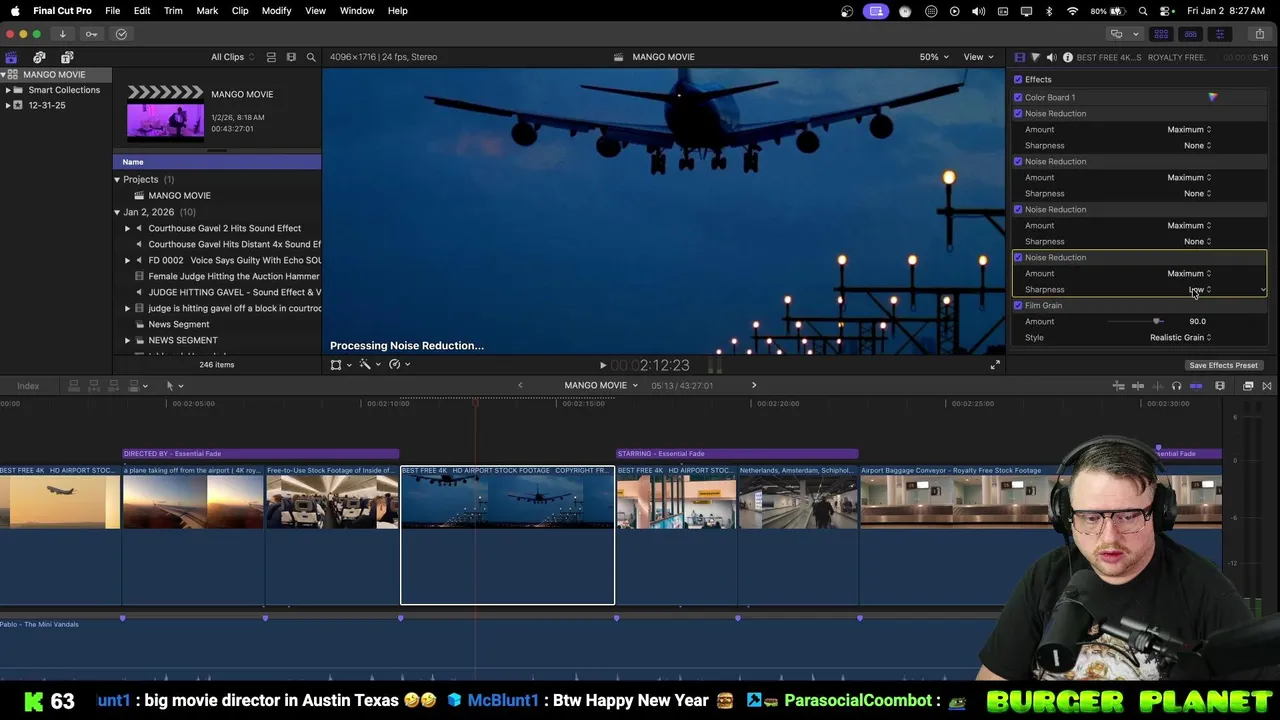Open clip appearance filmstrip icon
The width and height of the screenshot is (1280, 720).
click(x=291, y=57)
